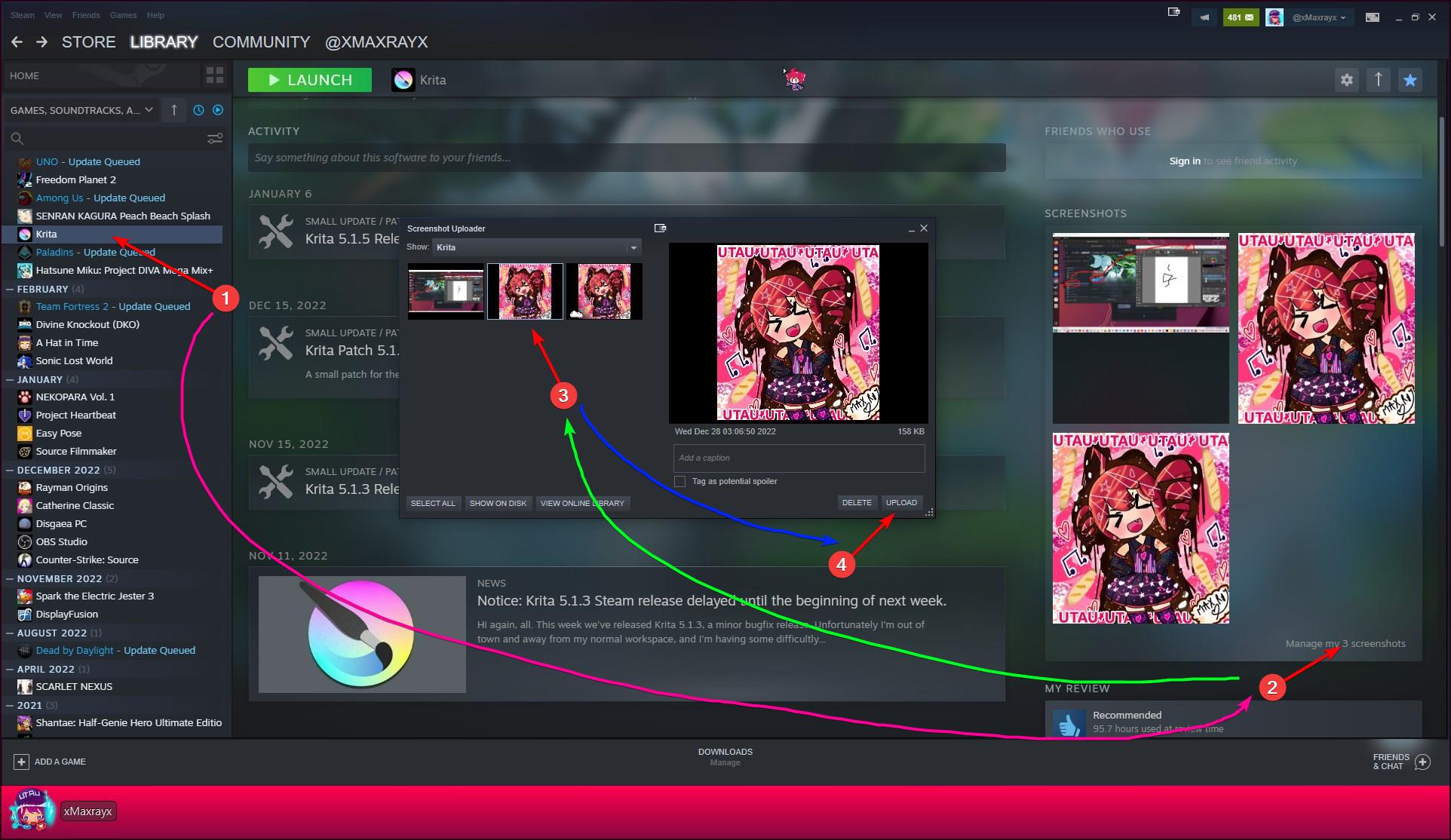
Task: Open advanced filter sliders icon in search
Action: (215, 139)
